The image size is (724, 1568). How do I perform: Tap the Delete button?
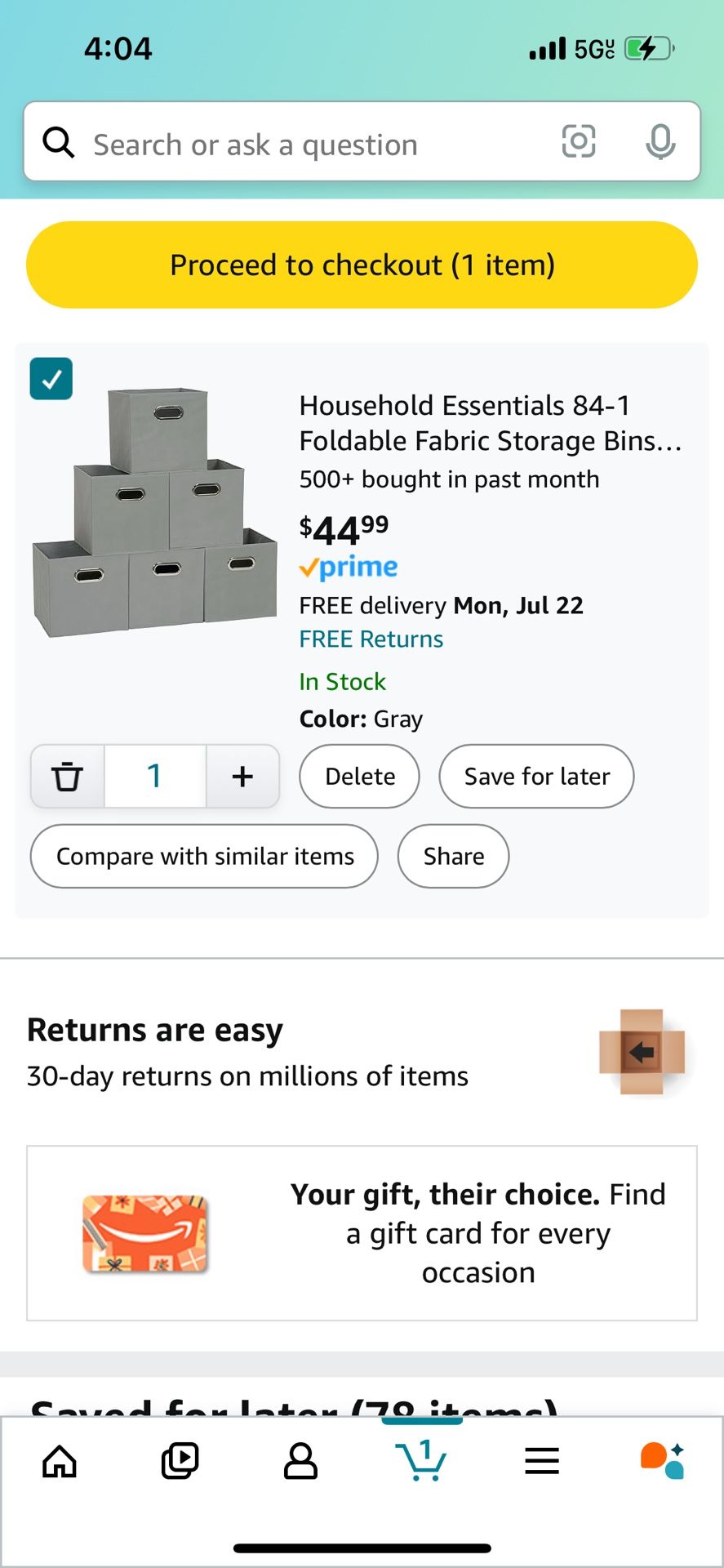click(360, 776)
